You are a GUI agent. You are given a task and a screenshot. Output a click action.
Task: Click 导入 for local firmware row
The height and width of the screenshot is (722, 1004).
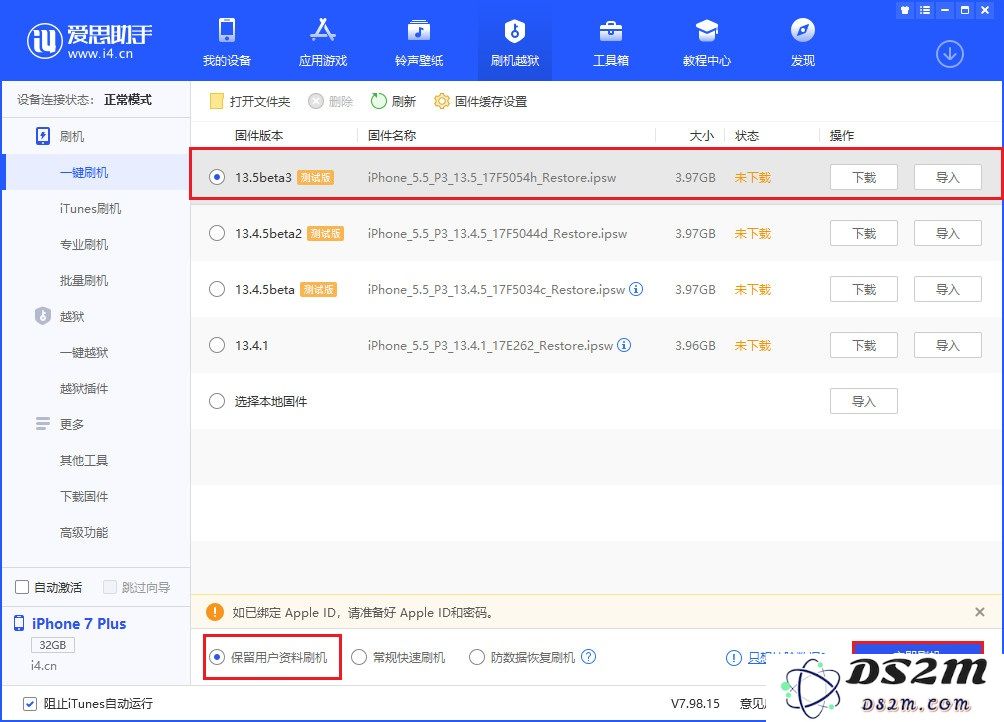tap(864, 401)
